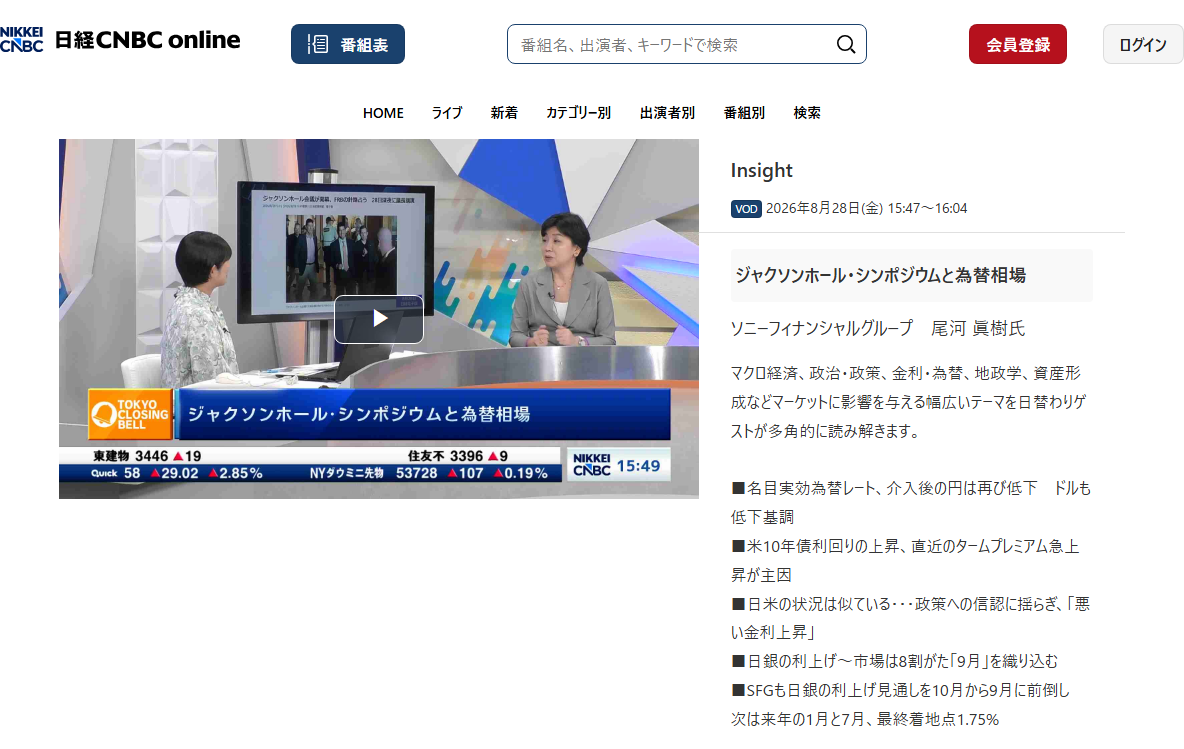Click guest name 尾河 眞樹氏 text
The height and width of the screenshot is (749, 1184).
pos(978,328)
